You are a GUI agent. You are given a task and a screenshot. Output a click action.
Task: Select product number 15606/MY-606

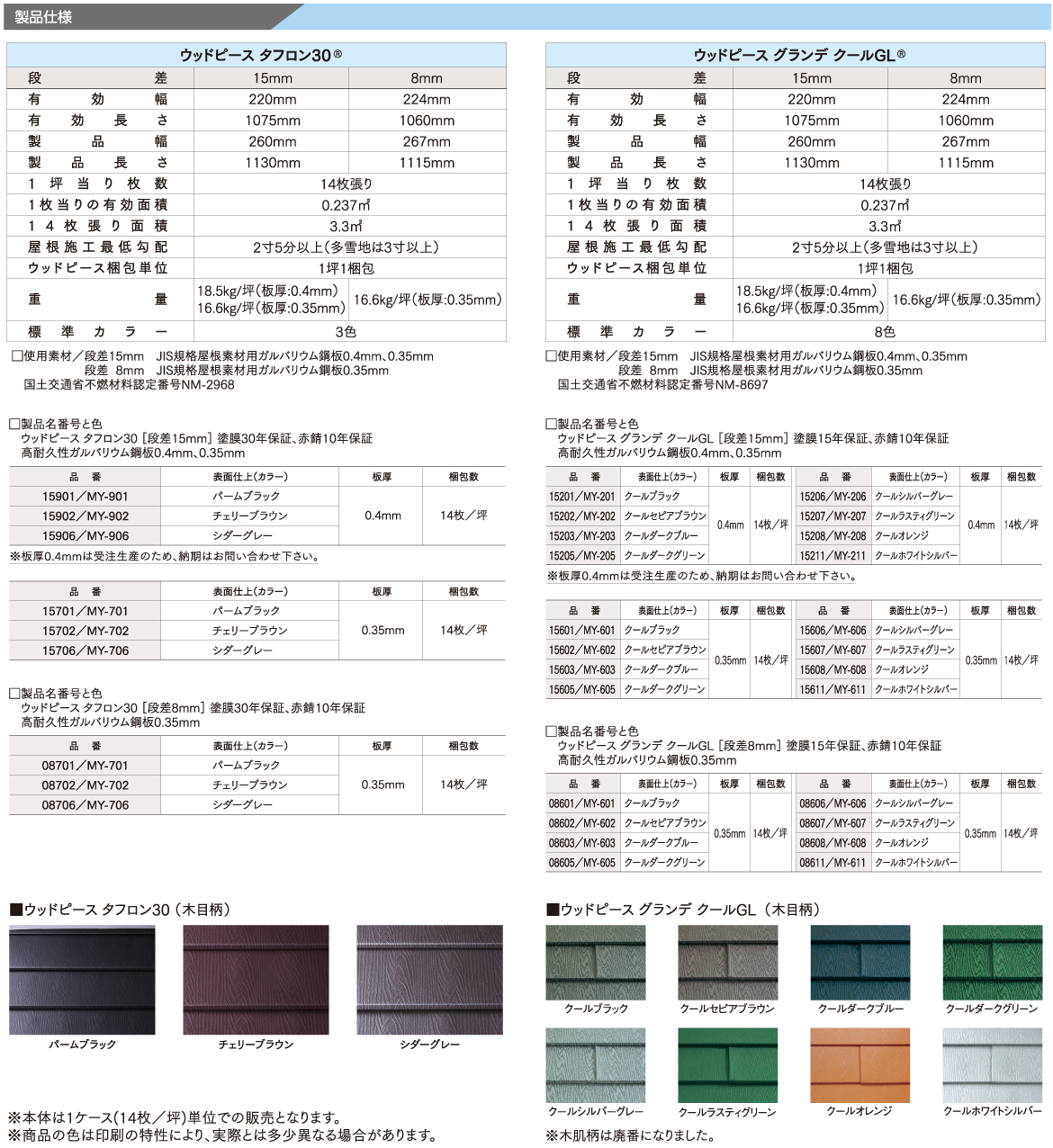[x=833, y=631]
